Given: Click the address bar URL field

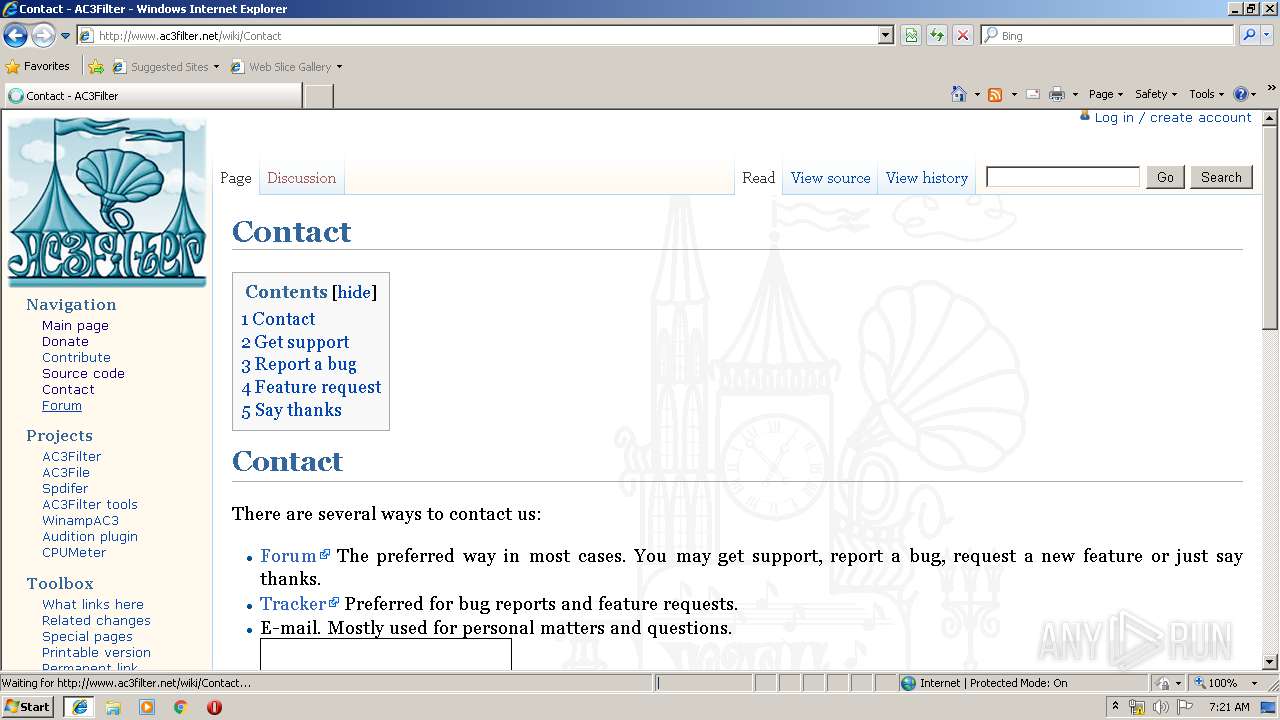Looking at the screenshot, I should (480, 35).
